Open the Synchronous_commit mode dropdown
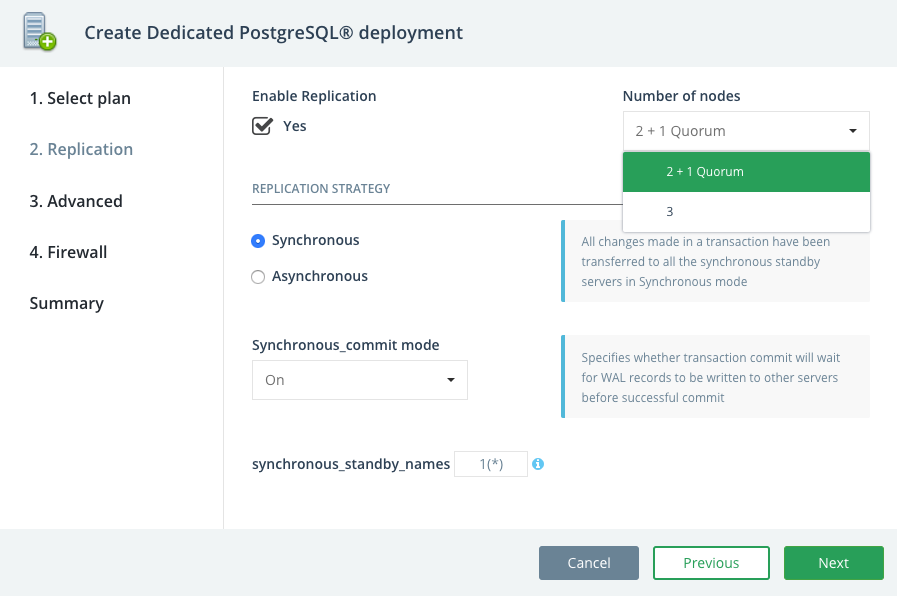The height and width of the screenshot is (596, 897). pos(360,380)
